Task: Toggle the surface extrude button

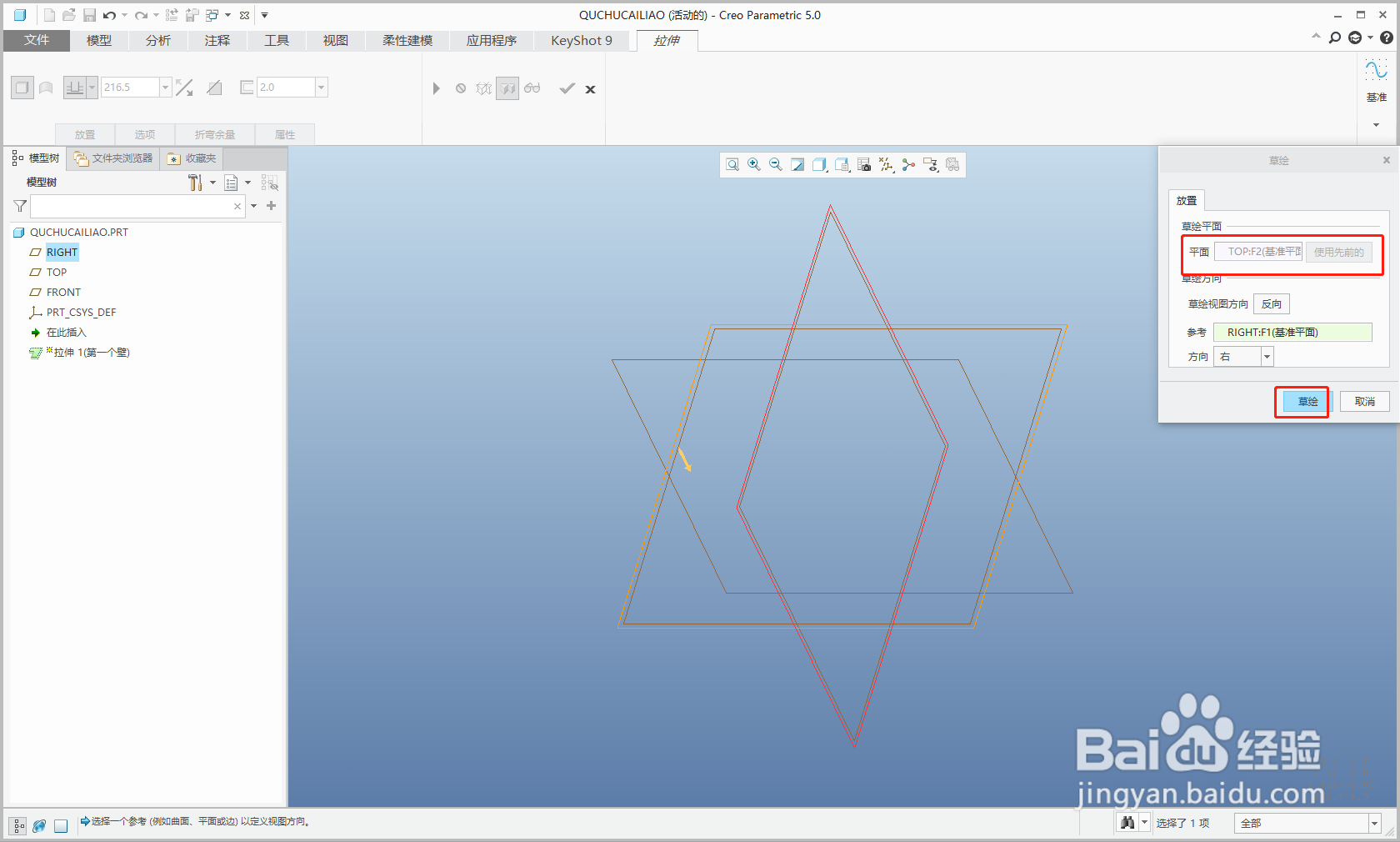Action: coord(46,88)
